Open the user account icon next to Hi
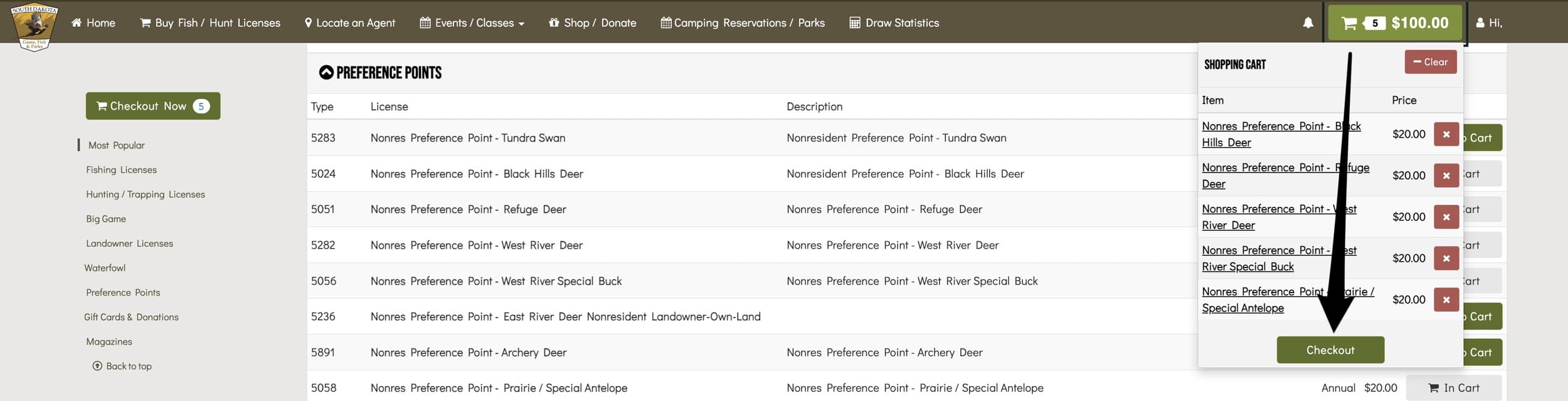This screenshot has height=401, width=1568. (1480, 23)
